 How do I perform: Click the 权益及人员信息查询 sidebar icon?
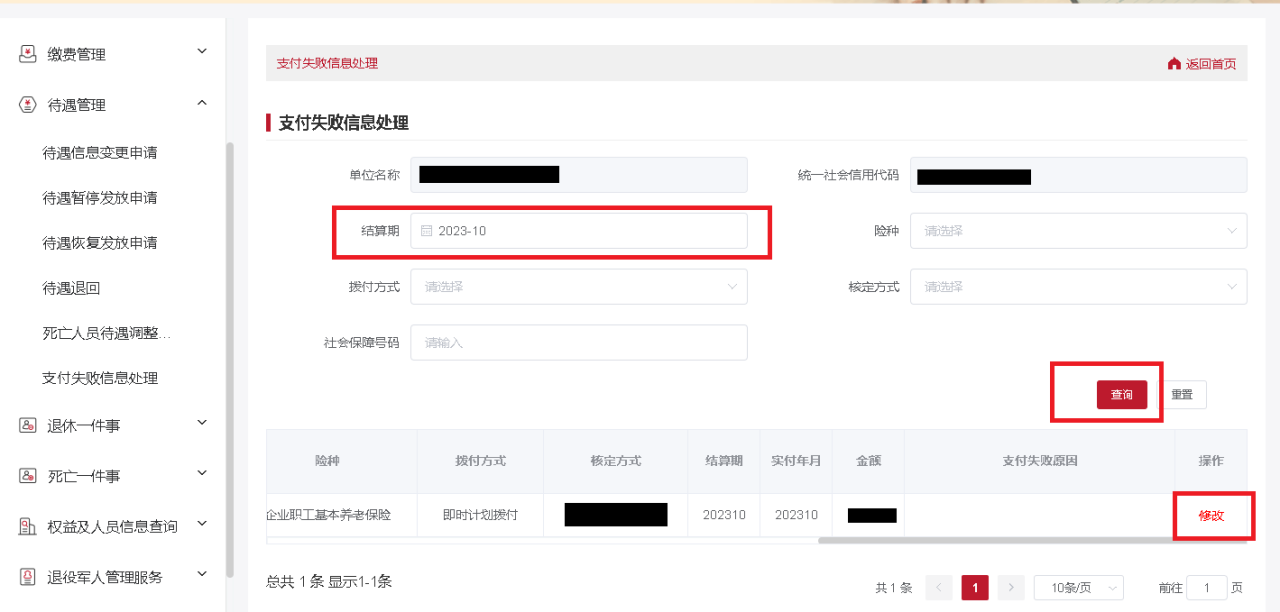[28, 526]
